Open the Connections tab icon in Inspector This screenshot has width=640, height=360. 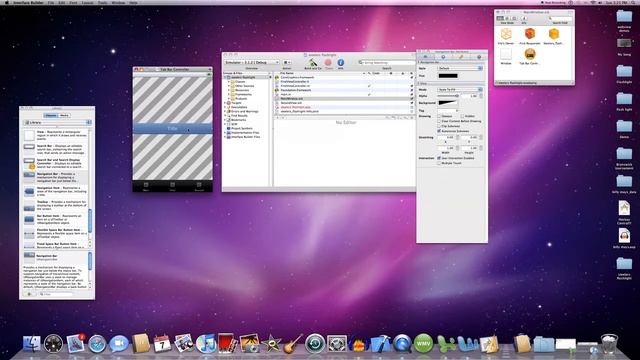tap(443, 57)
